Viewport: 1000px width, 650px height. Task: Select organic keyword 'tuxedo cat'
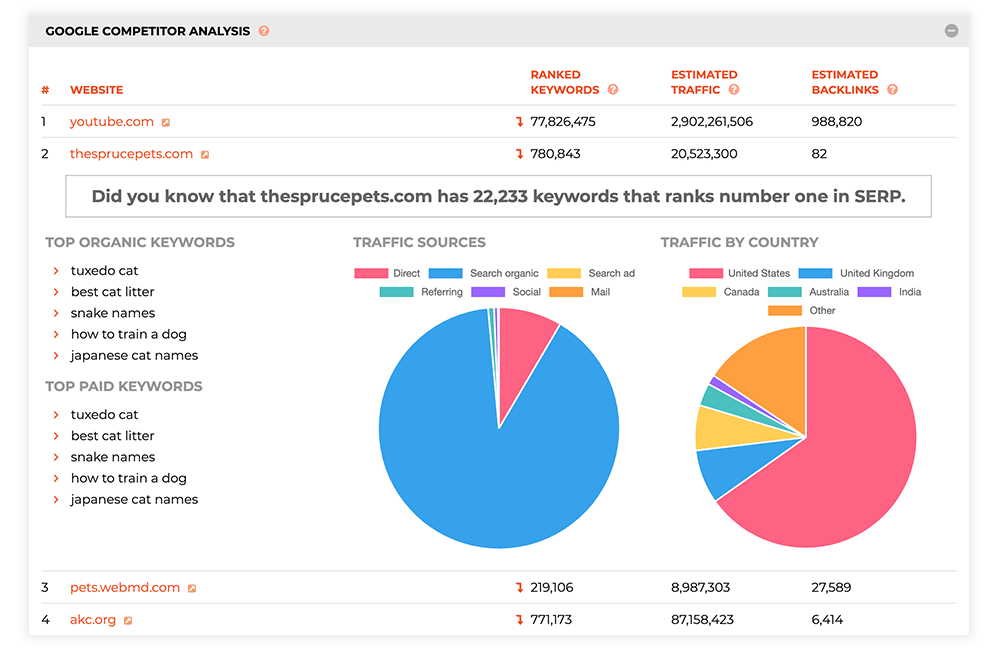click(x=104, y=270)
